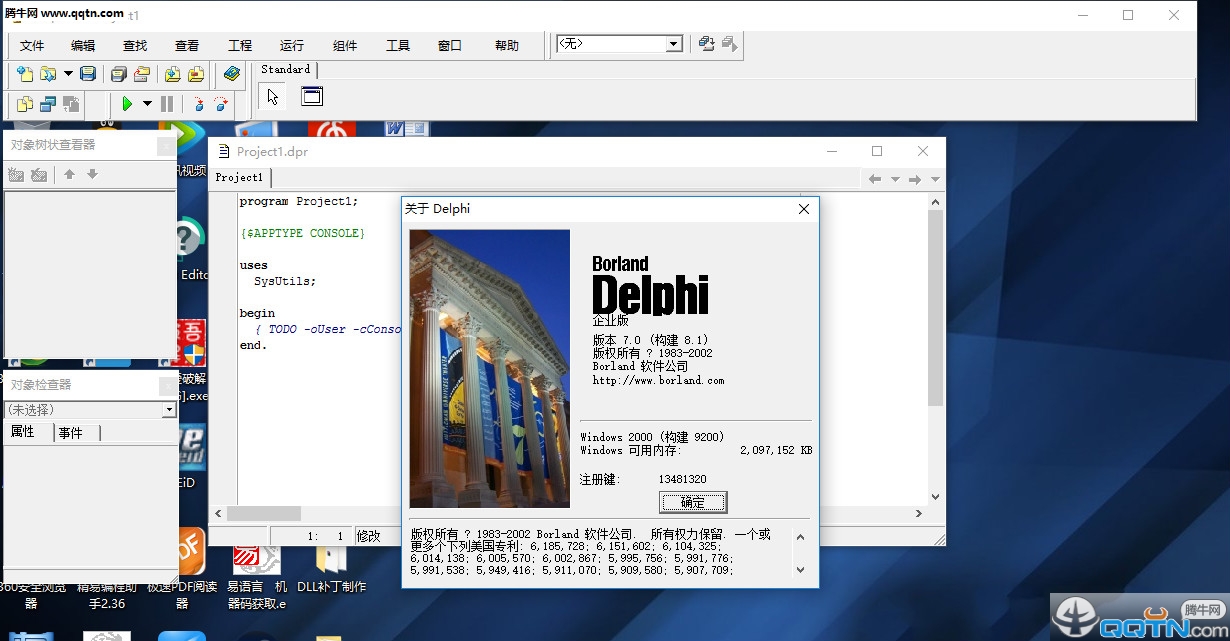
Task: Expand the Run button dropdown arrow
Action: click(147, 104)
